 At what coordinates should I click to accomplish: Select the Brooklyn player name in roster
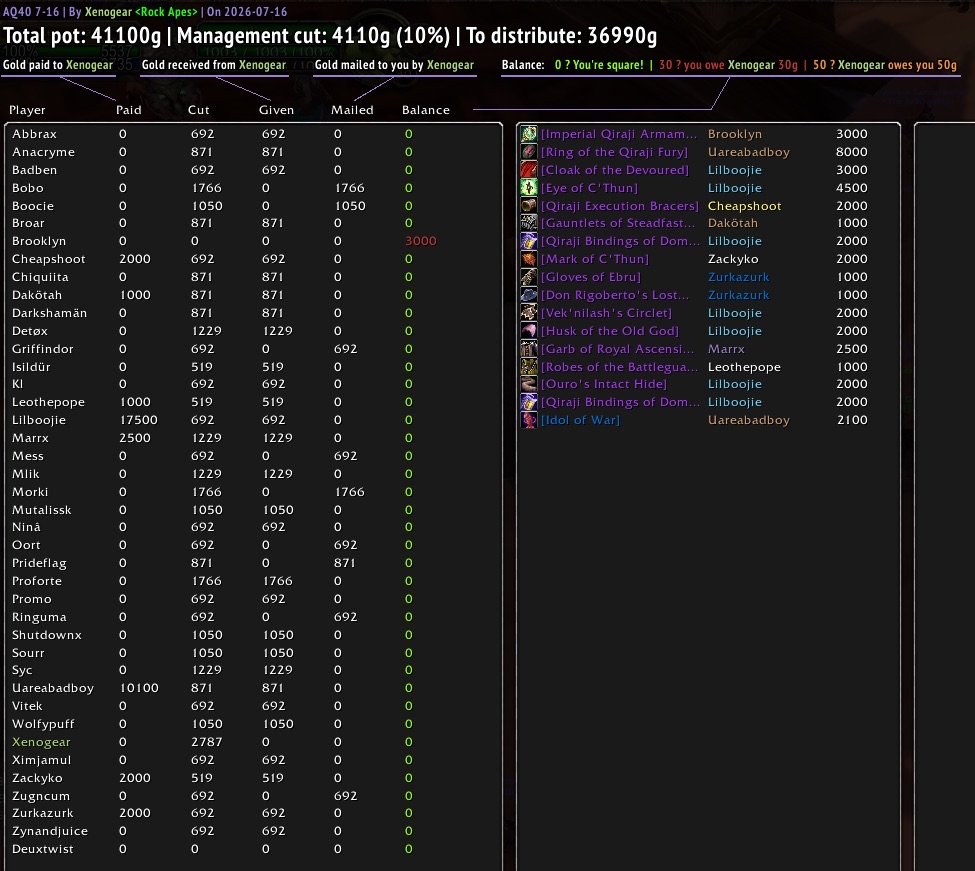point(39,241)
